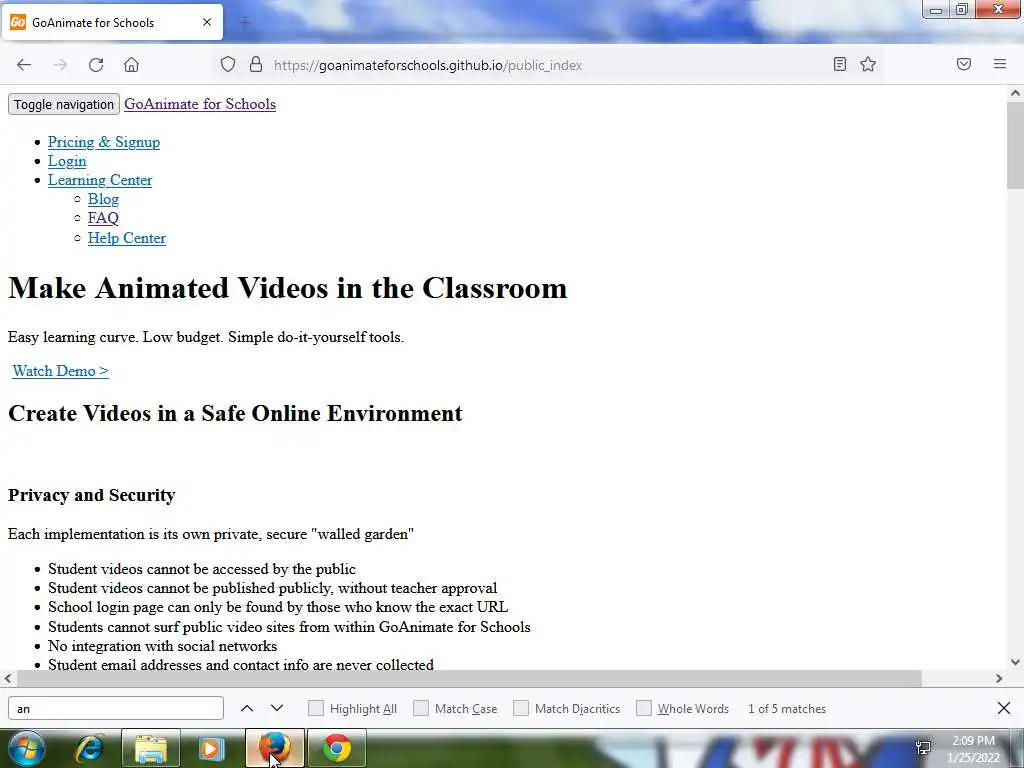Viewport: 1024px width, 768px height.
Task: Switch to Firefox in taskbar
Action: [x=275, y=748]
